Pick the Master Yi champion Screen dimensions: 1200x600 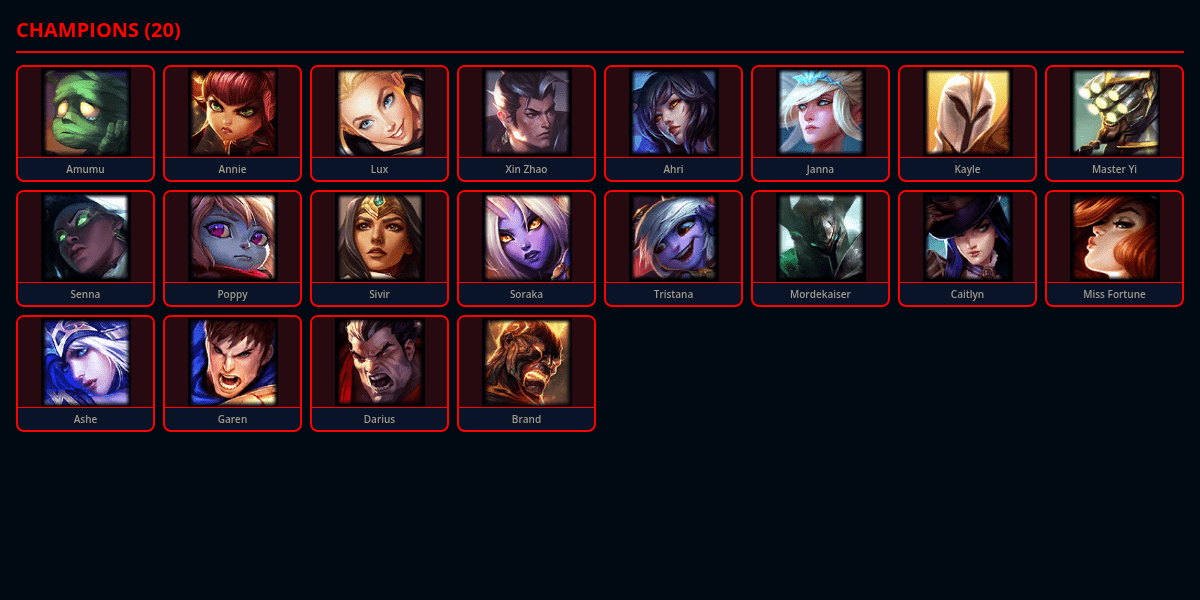coord(1114,123)
